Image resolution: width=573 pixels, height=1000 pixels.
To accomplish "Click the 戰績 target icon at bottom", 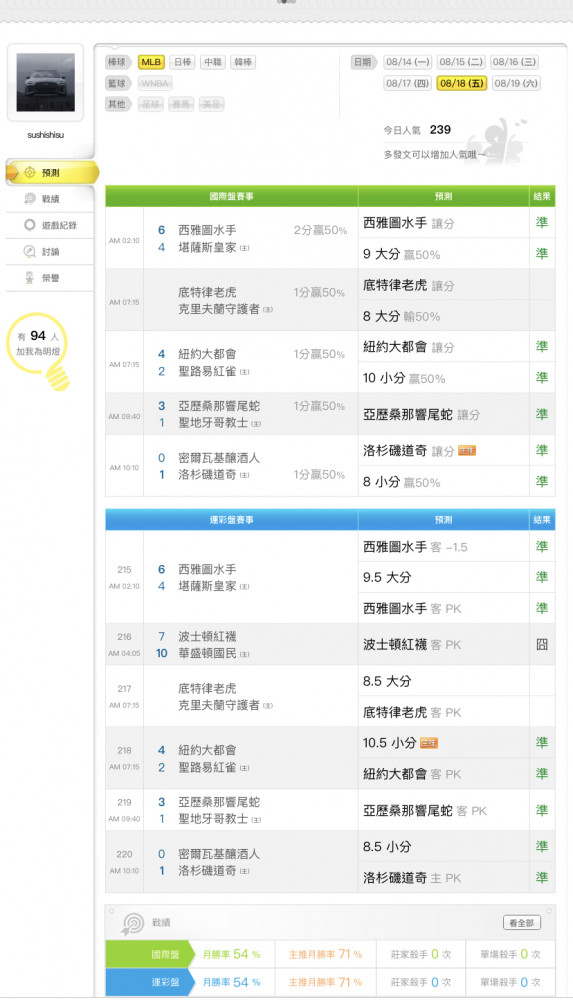I will [x=133, y=923].
